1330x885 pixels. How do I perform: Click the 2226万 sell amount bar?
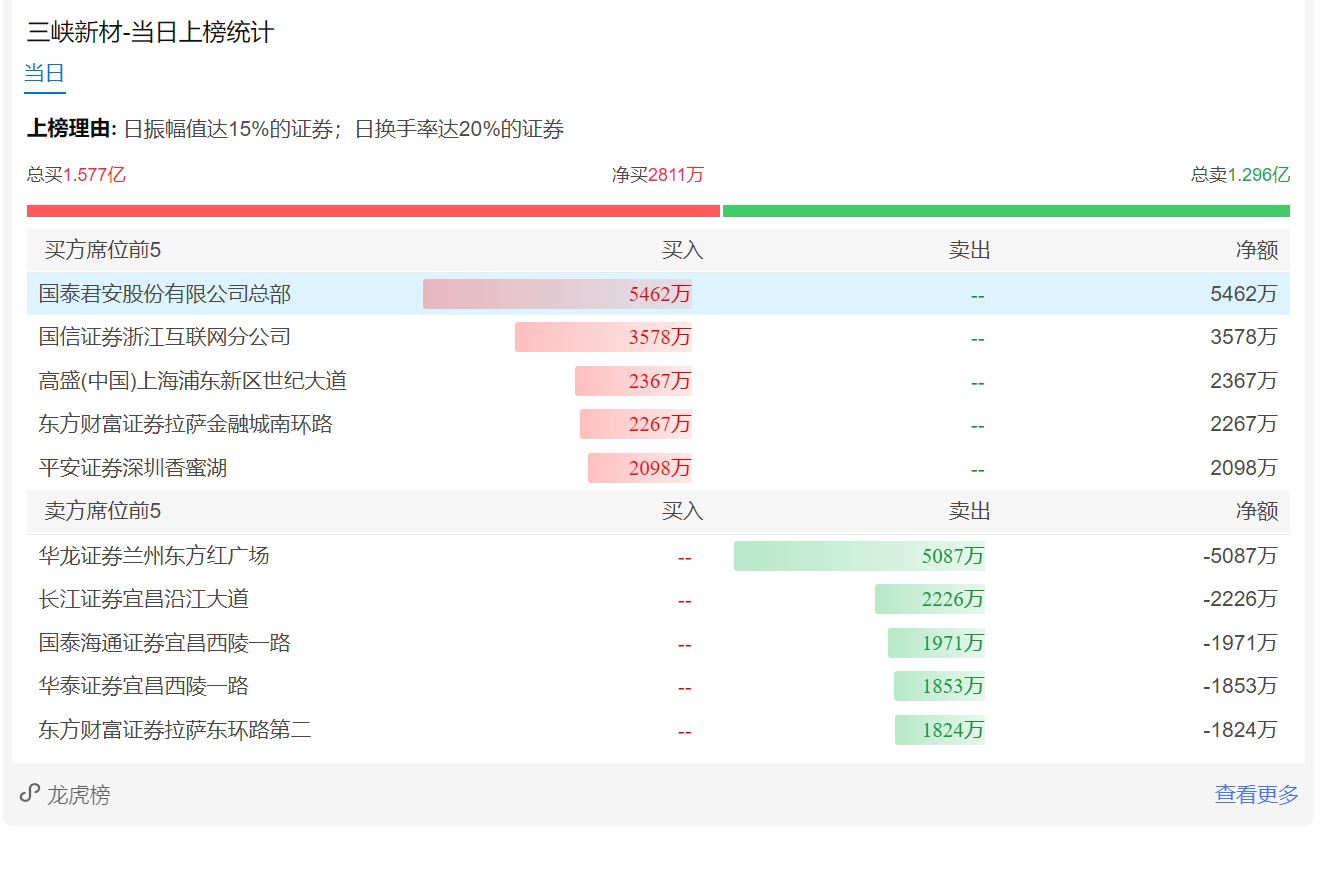point(930,599)
